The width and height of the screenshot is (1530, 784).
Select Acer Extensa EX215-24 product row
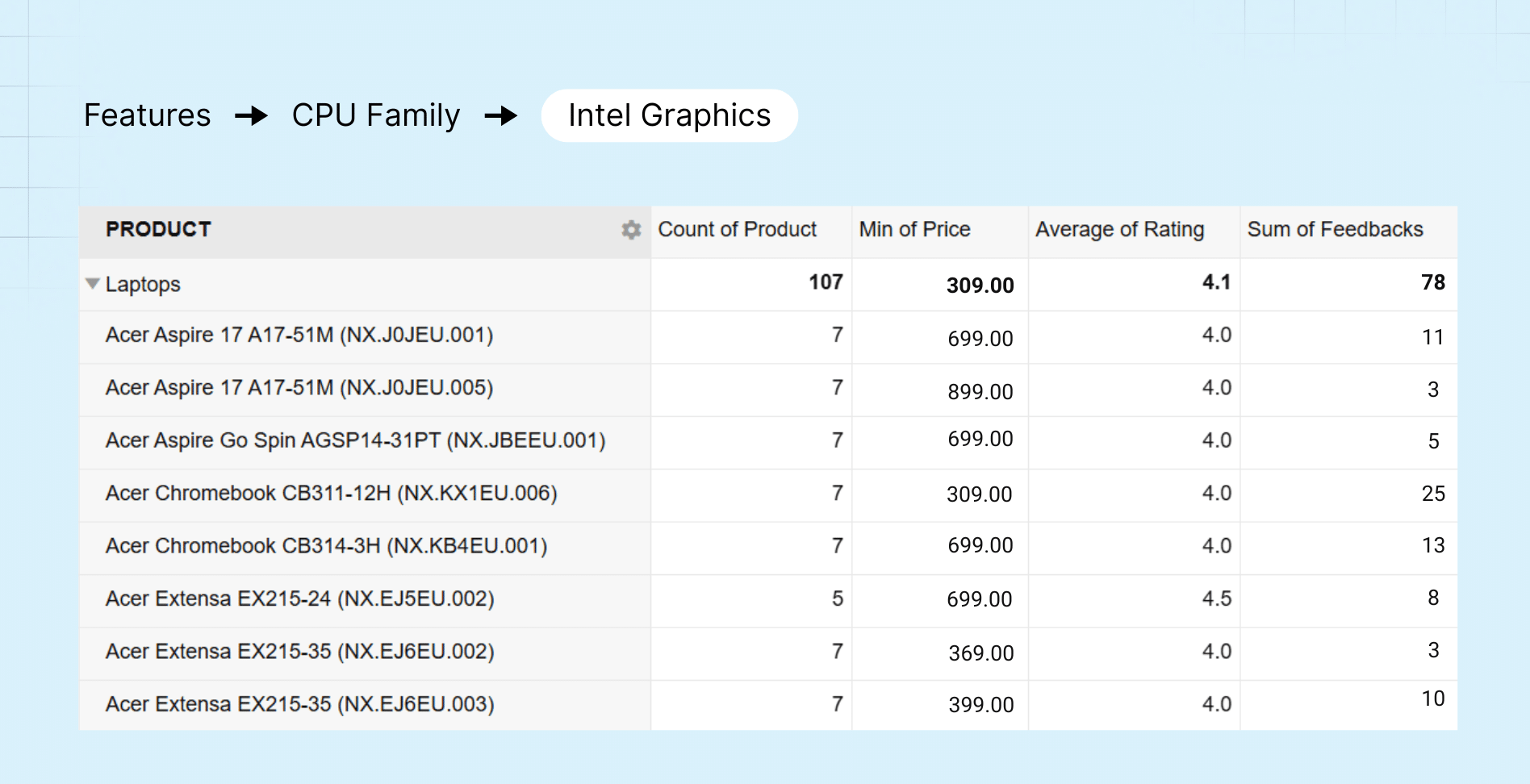299,599
